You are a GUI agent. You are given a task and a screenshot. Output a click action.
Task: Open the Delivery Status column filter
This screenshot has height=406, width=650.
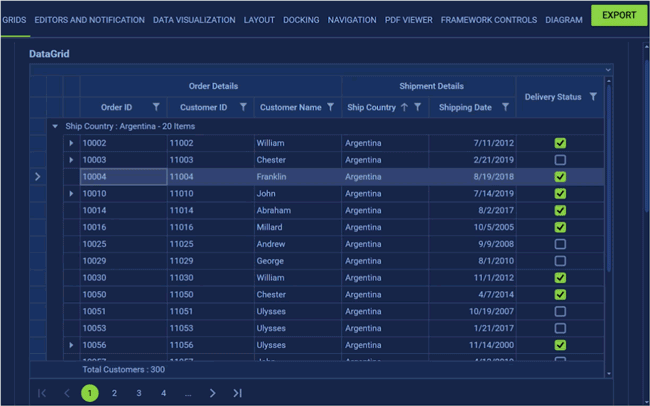pos(593,97)
